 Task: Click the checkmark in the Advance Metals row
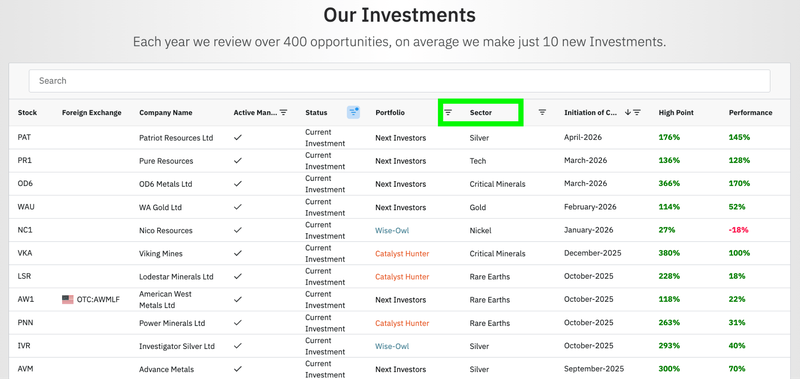click(x=238, y=369)
